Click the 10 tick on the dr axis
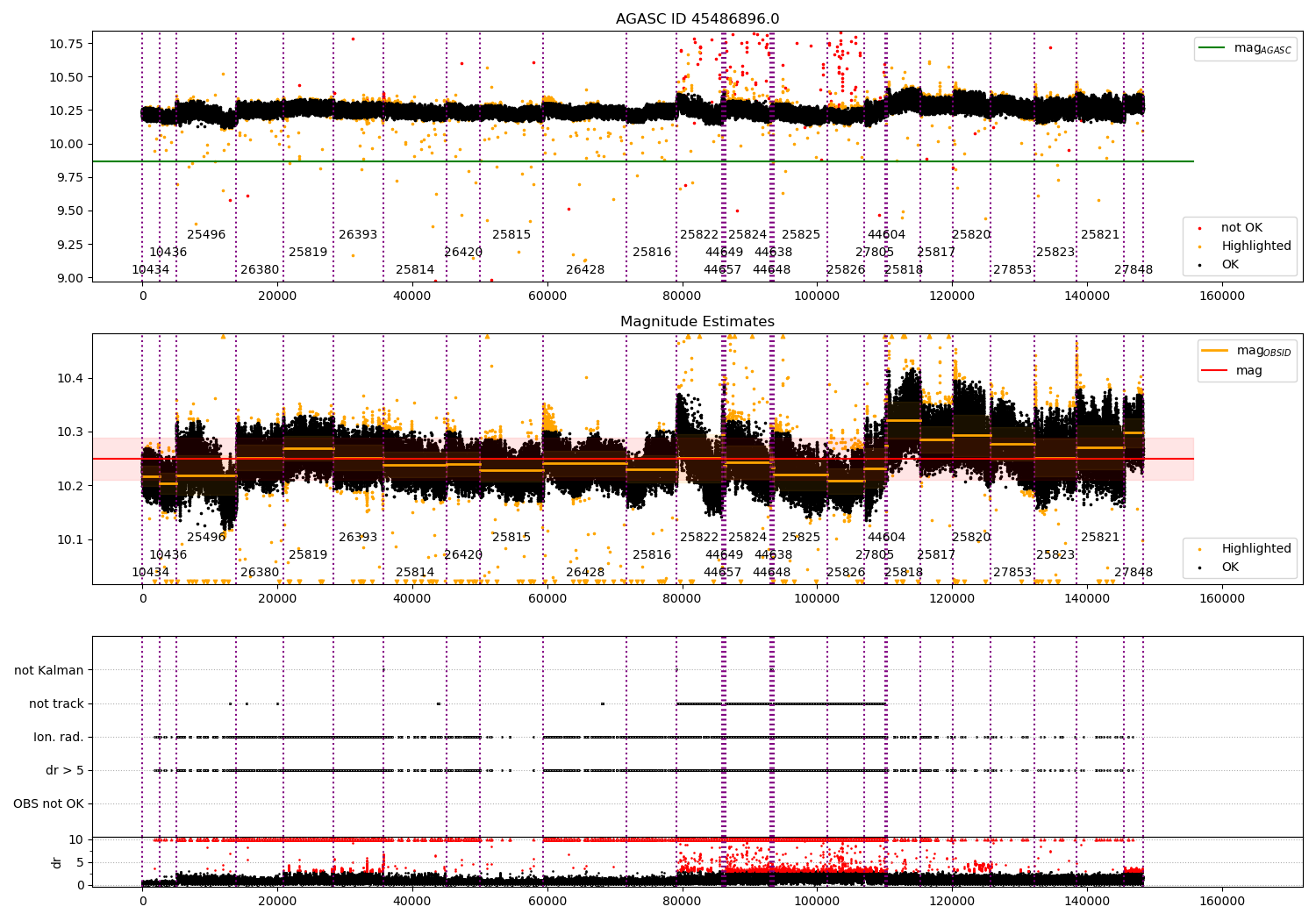Screen dimensions: 1316x921 77,839
